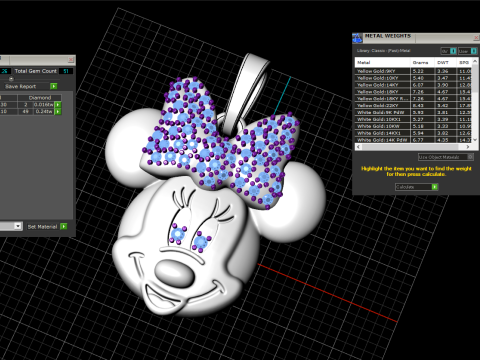
Task: Select Yellow Gold 14KY row
Action: pyautogui.click(x=414, y=85)
